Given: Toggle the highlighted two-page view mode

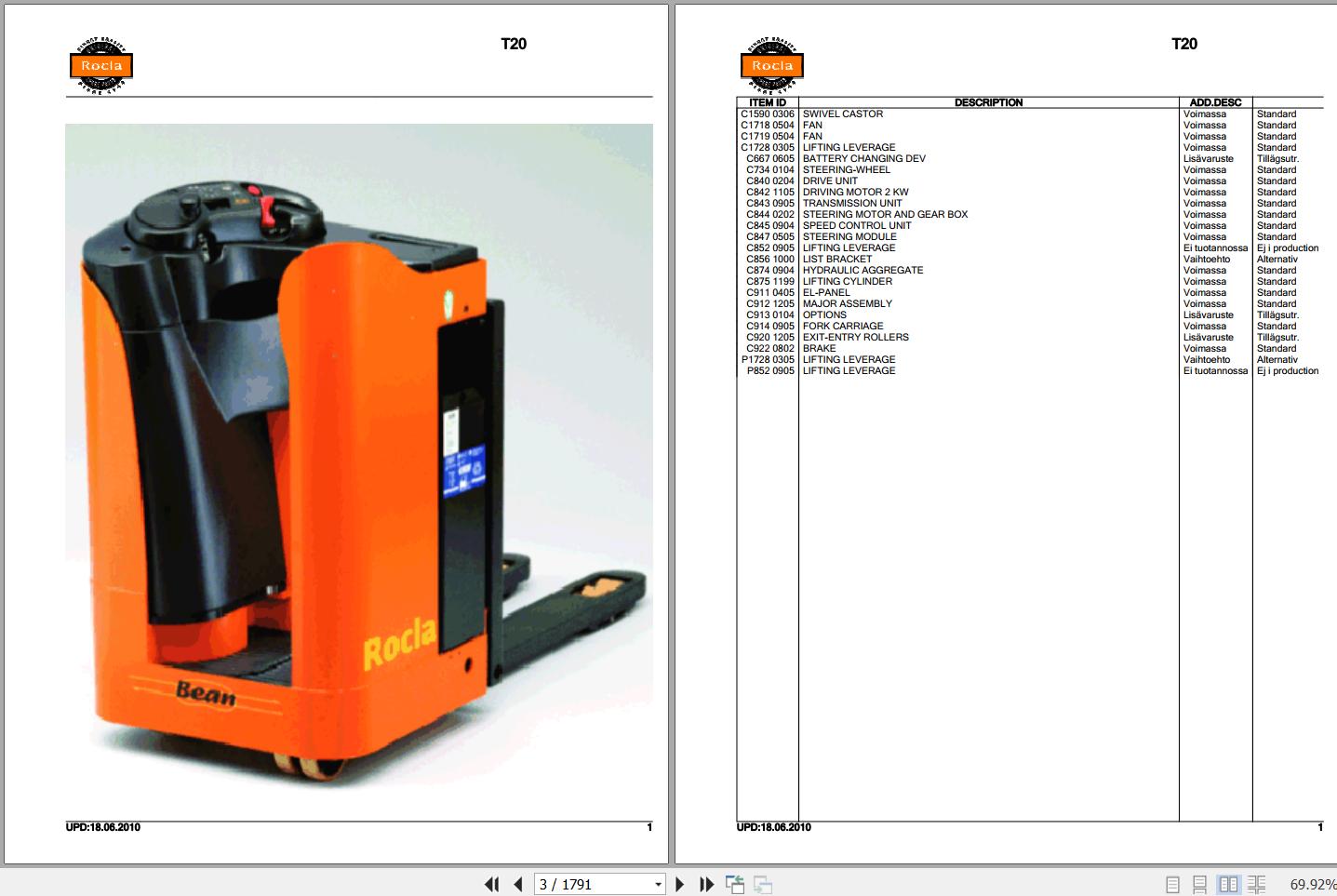Looking at the screenshot, I should [1230, 884].
